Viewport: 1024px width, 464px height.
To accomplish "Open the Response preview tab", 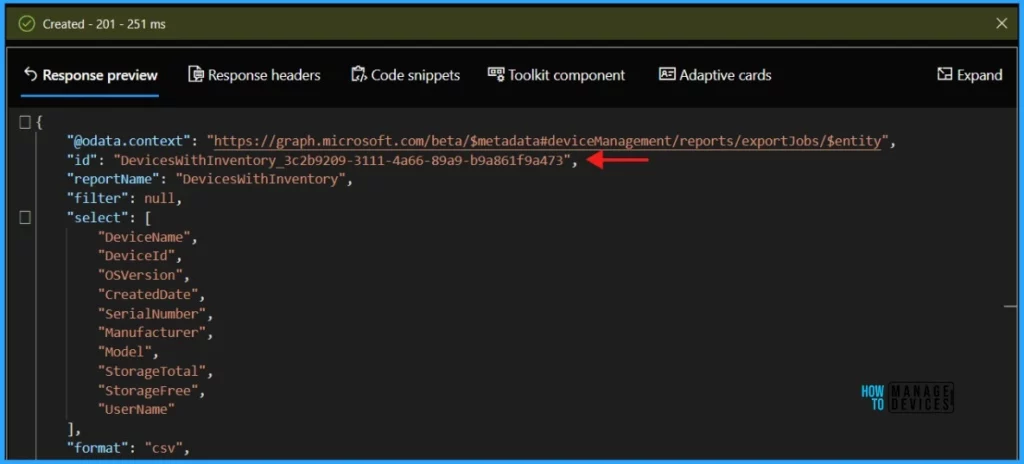I will coord(90,75).
